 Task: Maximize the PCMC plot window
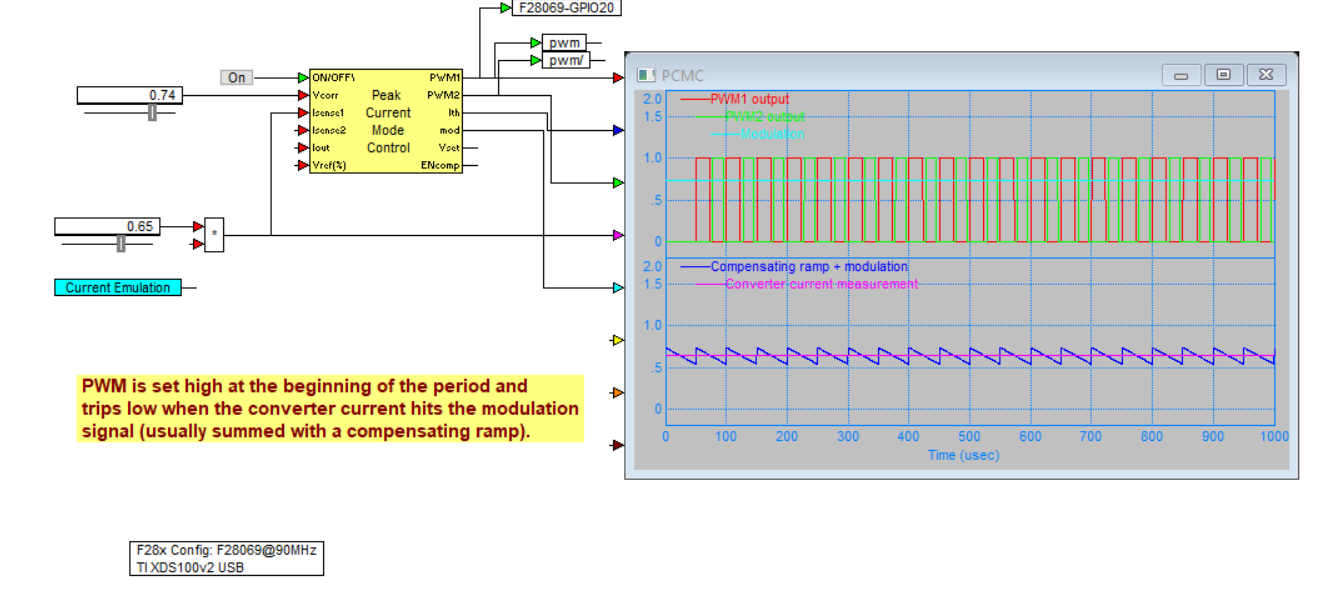1223,75
